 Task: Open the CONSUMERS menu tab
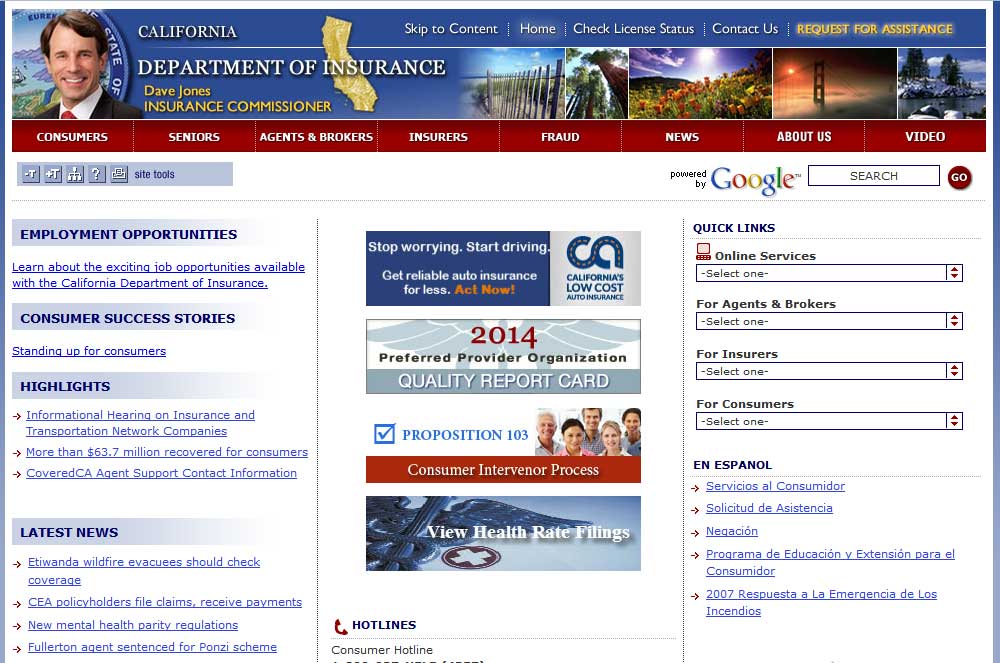[x=72, y=136]
